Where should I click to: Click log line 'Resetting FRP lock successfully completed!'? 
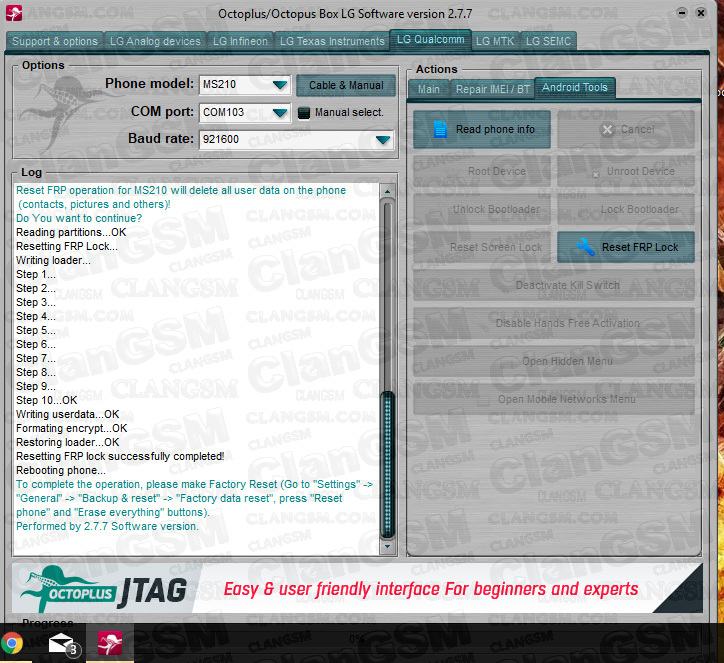click(x=120, y=456)
